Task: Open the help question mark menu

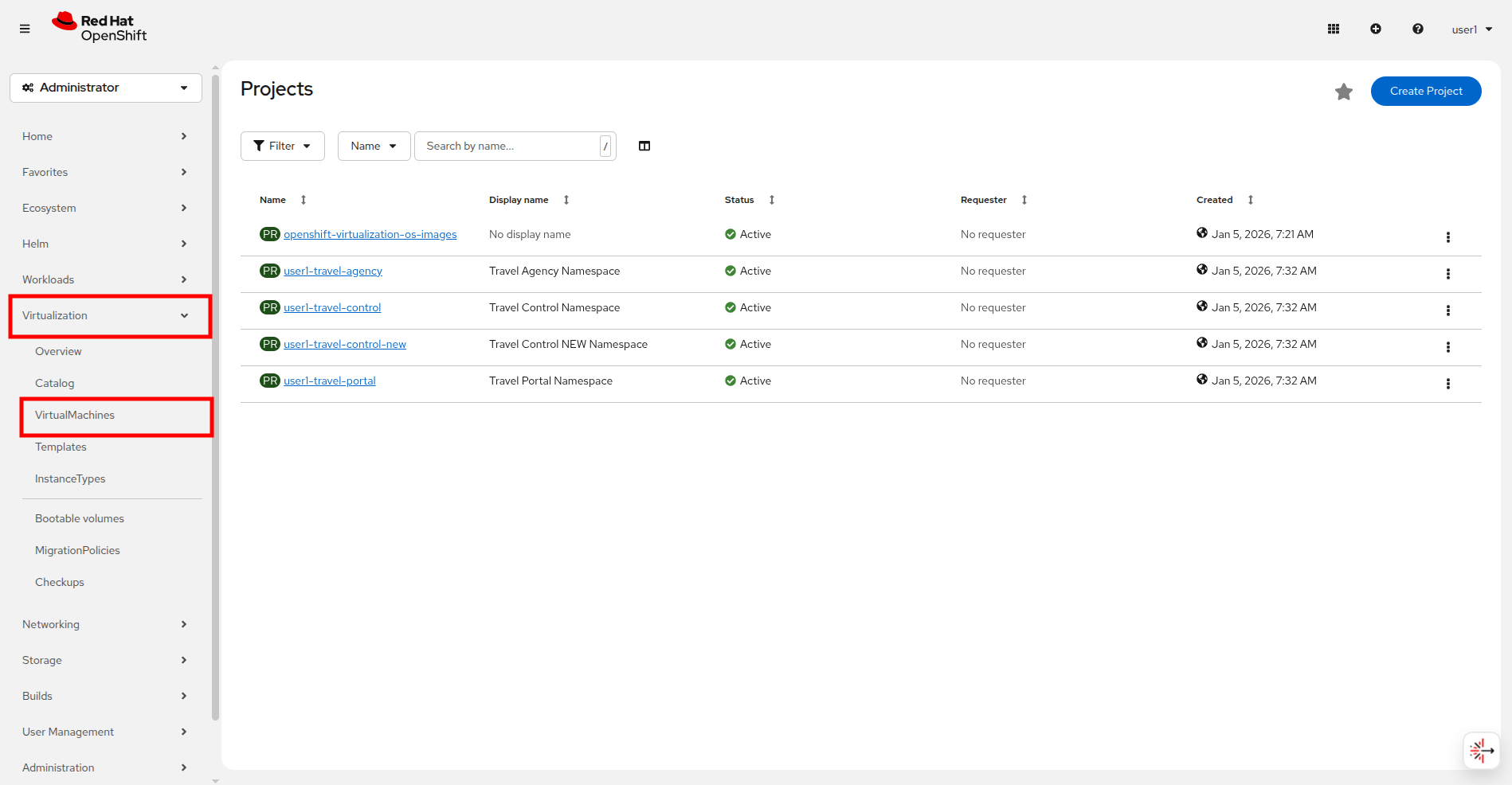Action: click(1417, 29)
